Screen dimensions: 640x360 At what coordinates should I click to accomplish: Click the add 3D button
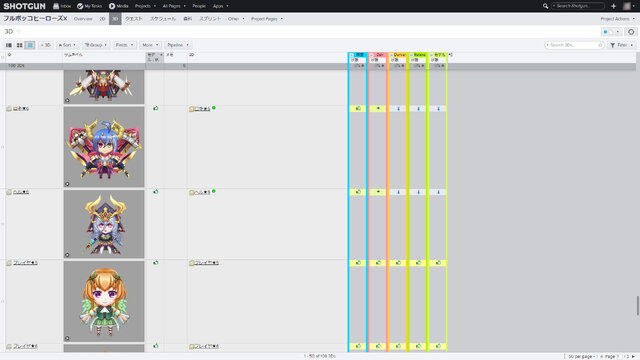45,45
